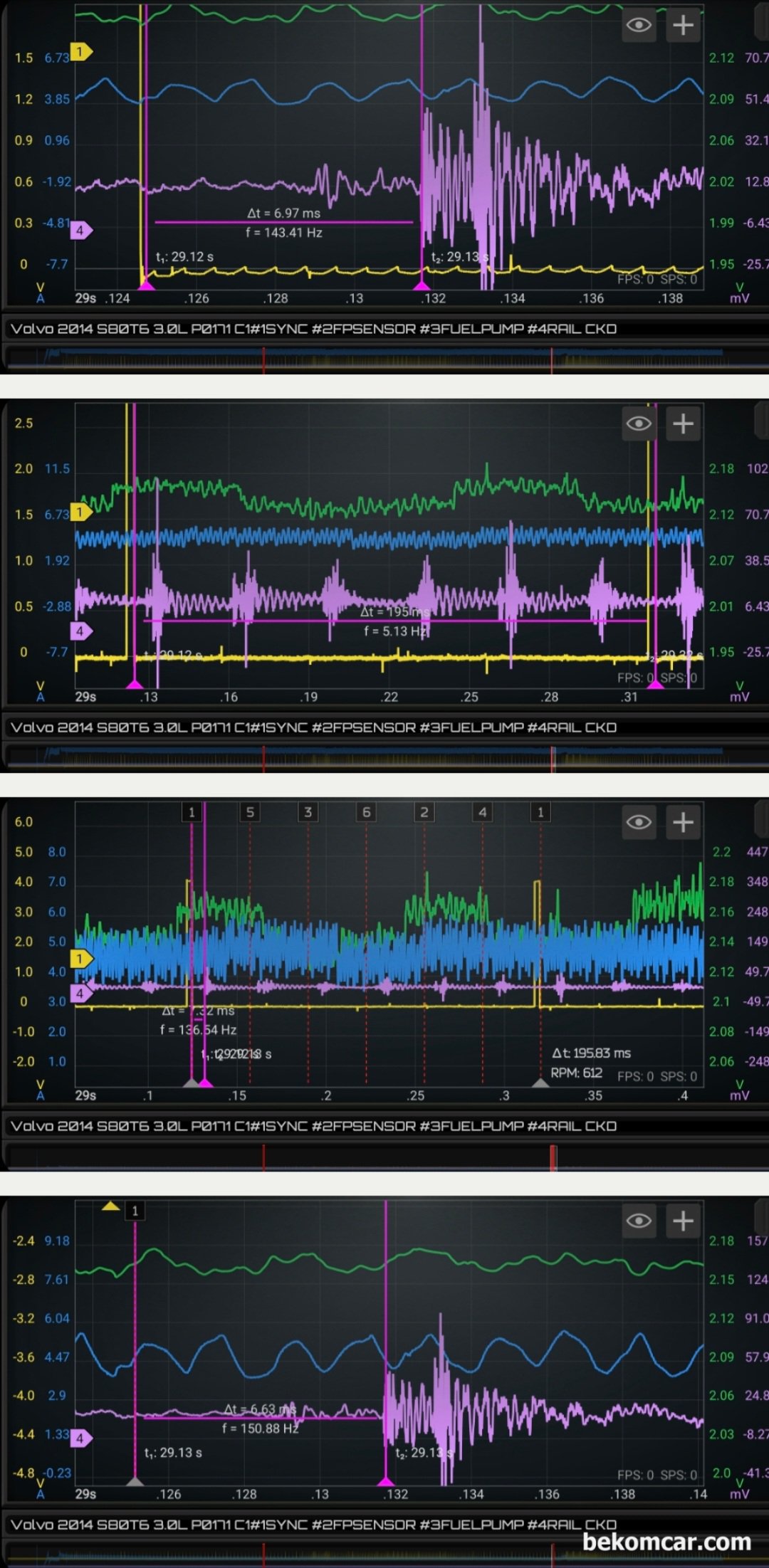Image resolution: width=769 pixels, height=1568 pixels.
Task: Click the cylinder 3 marker box
Action: click(x=308, y=812)
